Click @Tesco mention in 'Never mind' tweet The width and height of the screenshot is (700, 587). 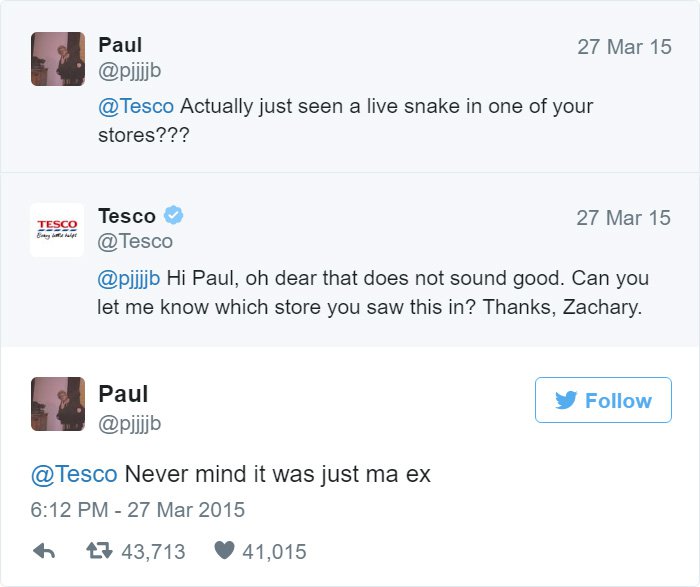[73, 474]
